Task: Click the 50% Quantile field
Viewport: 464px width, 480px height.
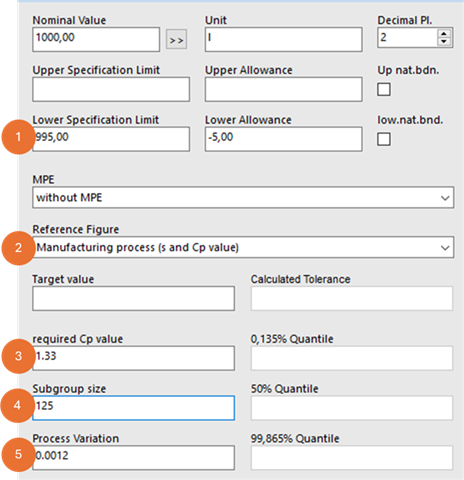Action: pos(352,408)
